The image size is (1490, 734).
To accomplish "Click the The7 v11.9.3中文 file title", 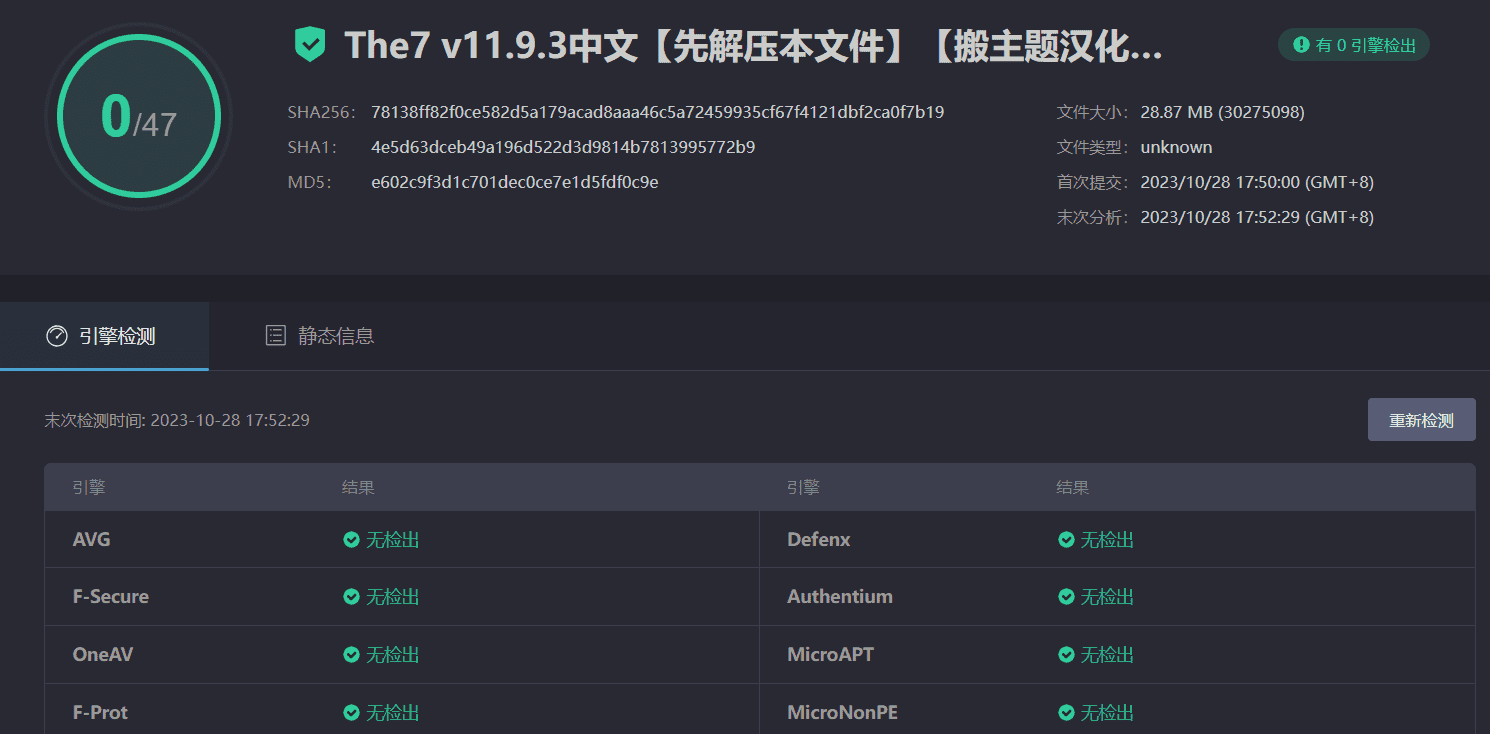I will [x=753, y=46].
